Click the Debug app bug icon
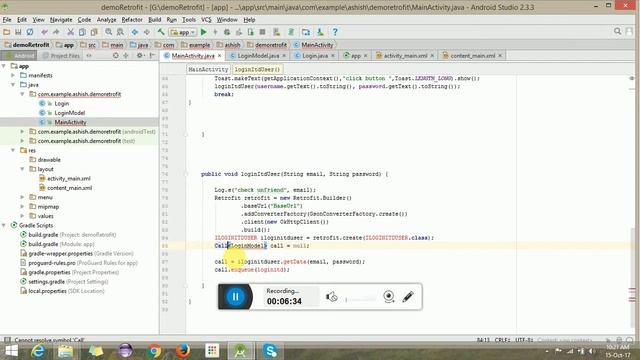 click(227, 32)
